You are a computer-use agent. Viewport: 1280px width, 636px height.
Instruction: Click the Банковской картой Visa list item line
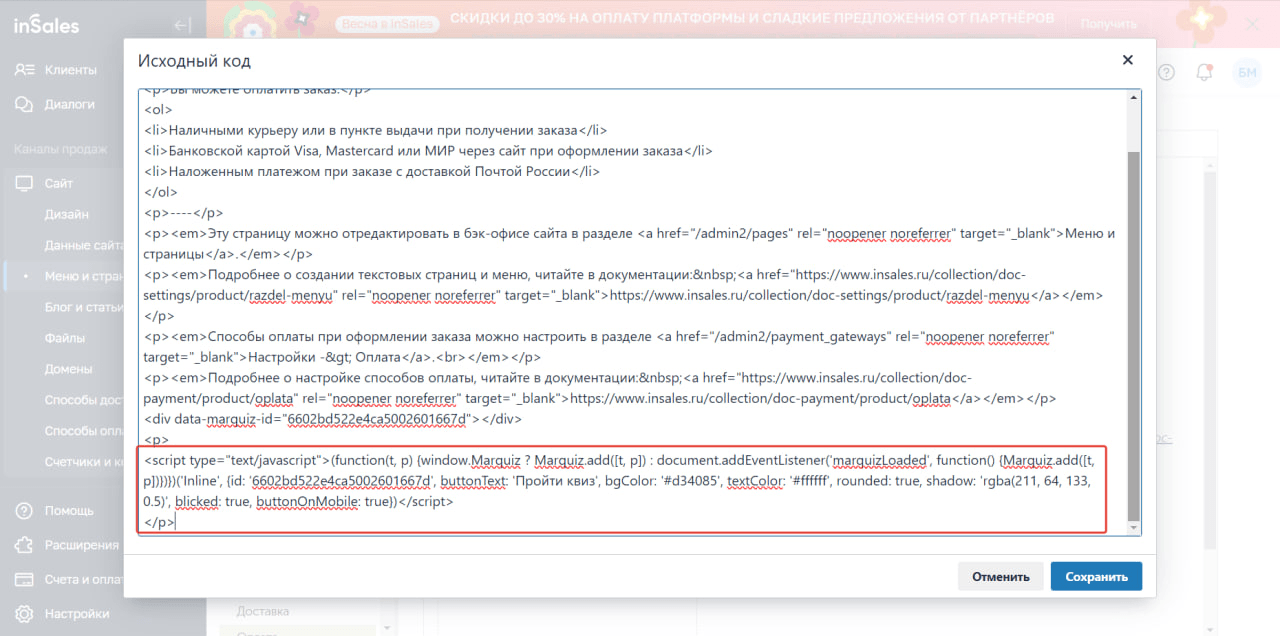pos(428,151)
